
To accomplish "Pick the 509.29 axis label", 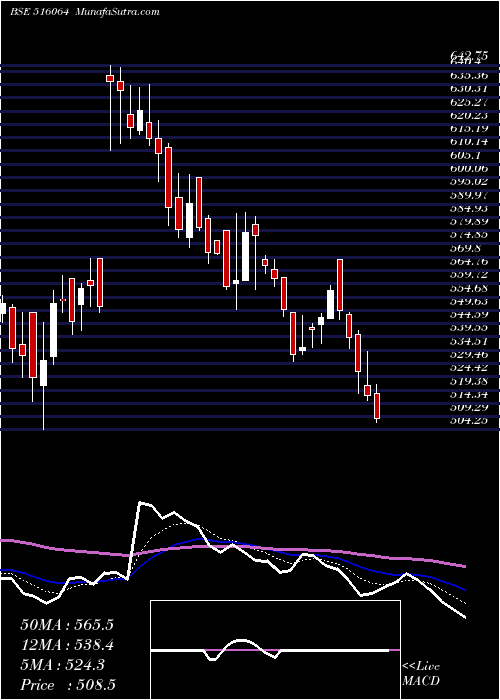I will point(469,407).
